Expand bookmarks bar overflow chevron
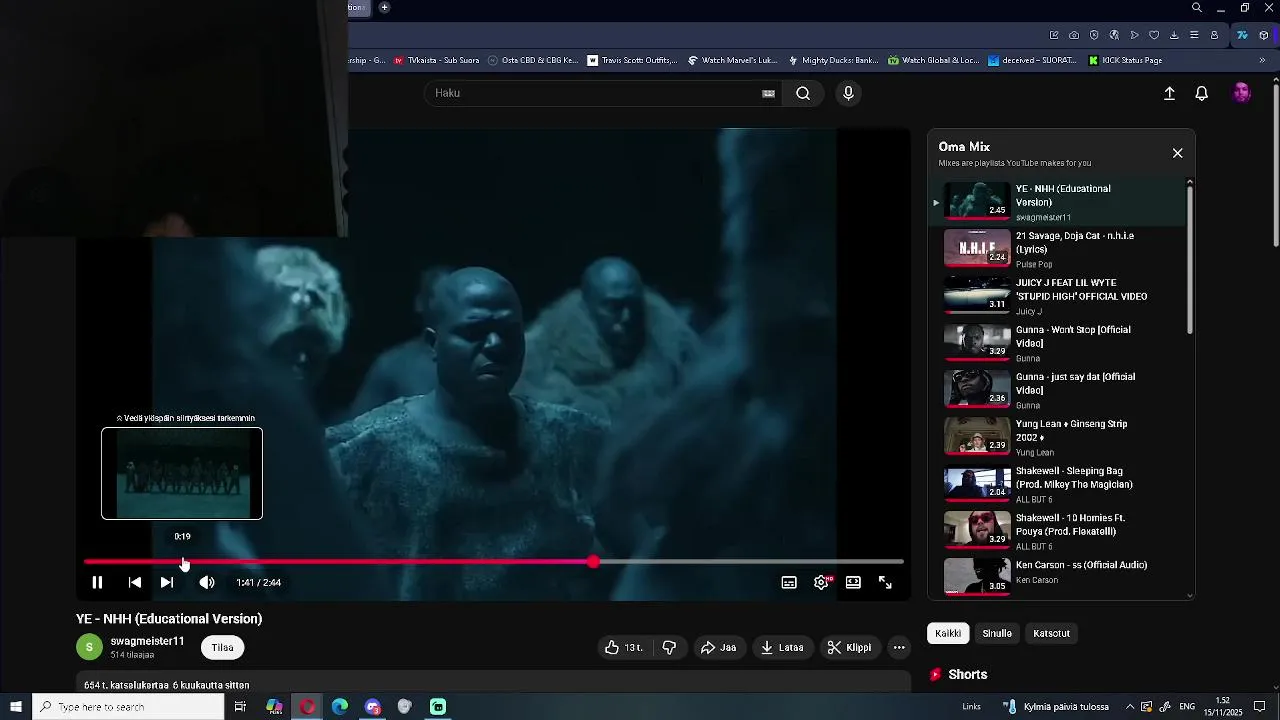Screen dimensions: 1280x720 click(1262, 60)
